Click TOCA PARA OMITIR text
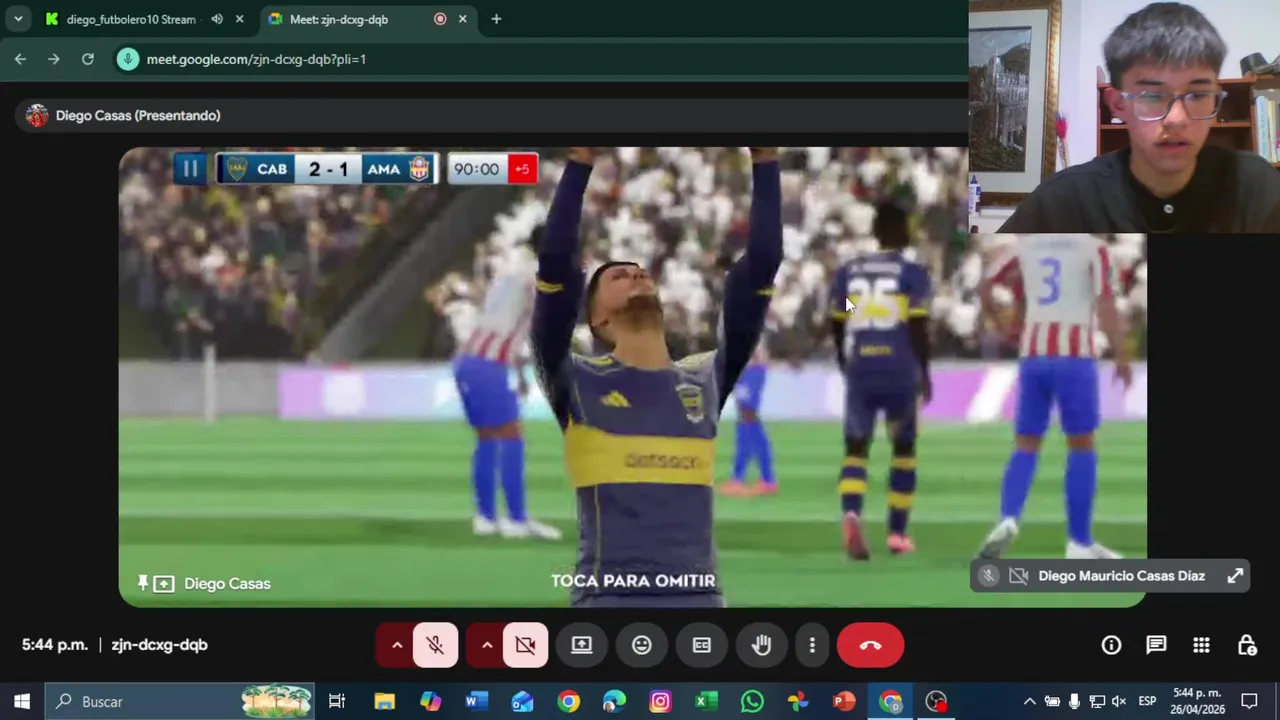1280x720 pixels. [x=633, y=580]
